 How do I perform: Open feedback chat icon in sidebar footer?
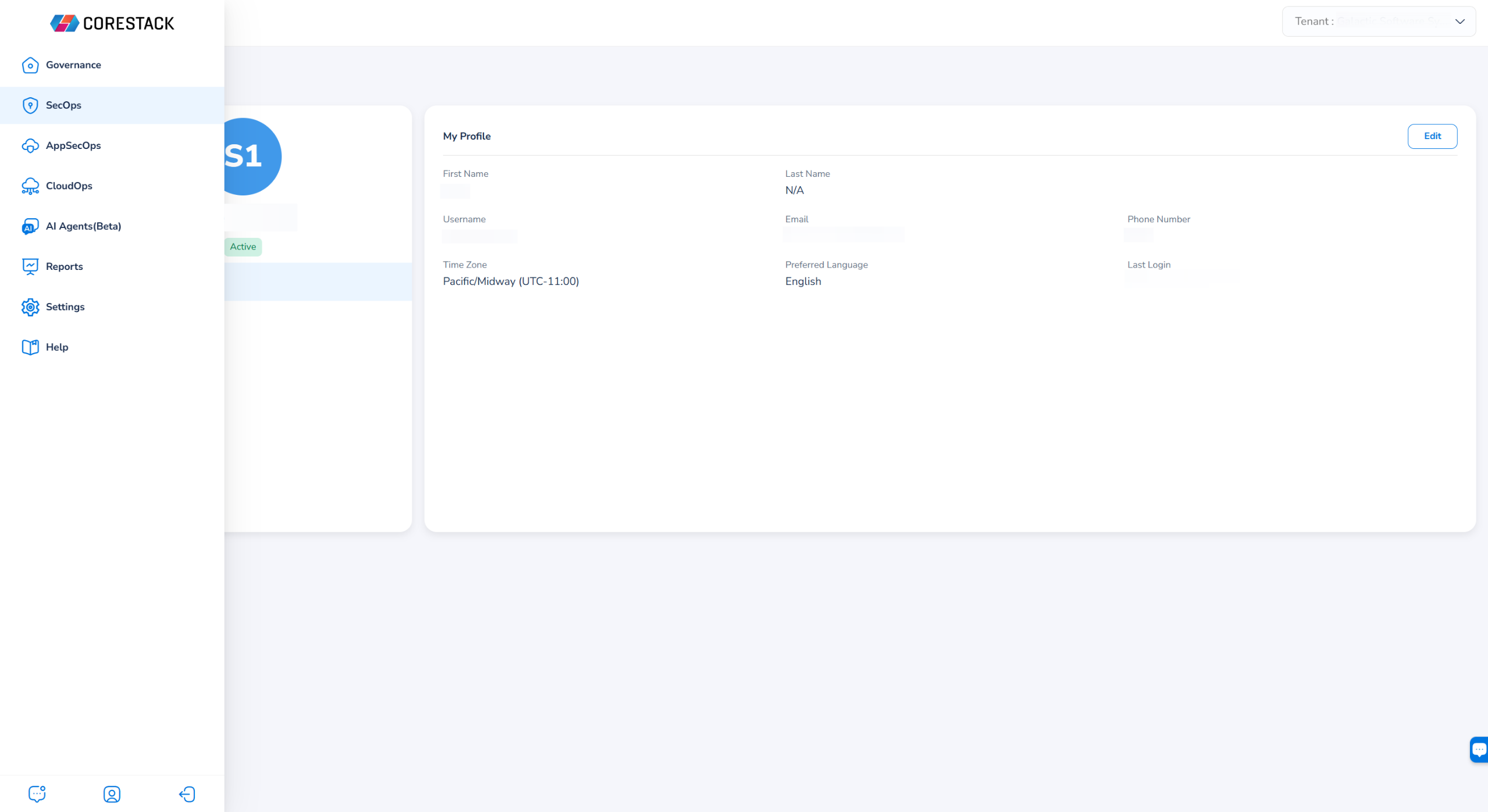pyautogui.click(x=37, y=794)
